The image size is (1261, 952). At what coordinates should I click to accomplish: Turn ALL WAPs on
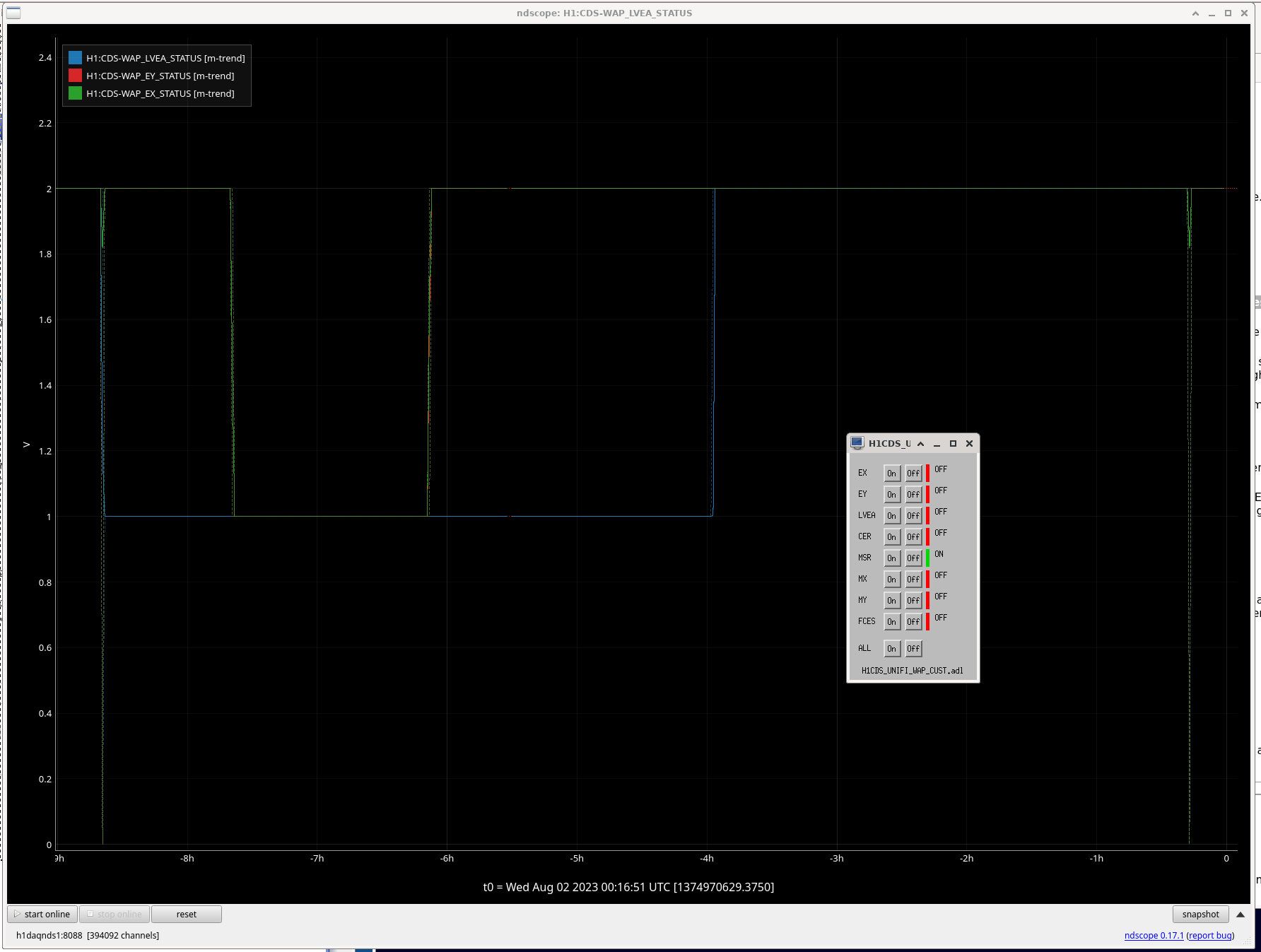click(x=892, y=649)
